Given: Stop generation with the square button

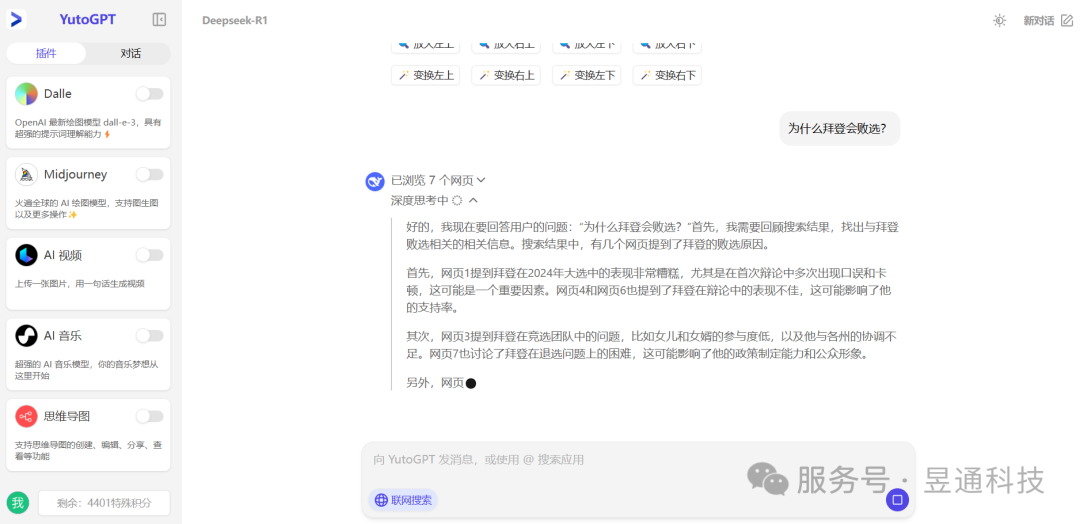Looking at the screenshot, I should [x=897, y=500].
